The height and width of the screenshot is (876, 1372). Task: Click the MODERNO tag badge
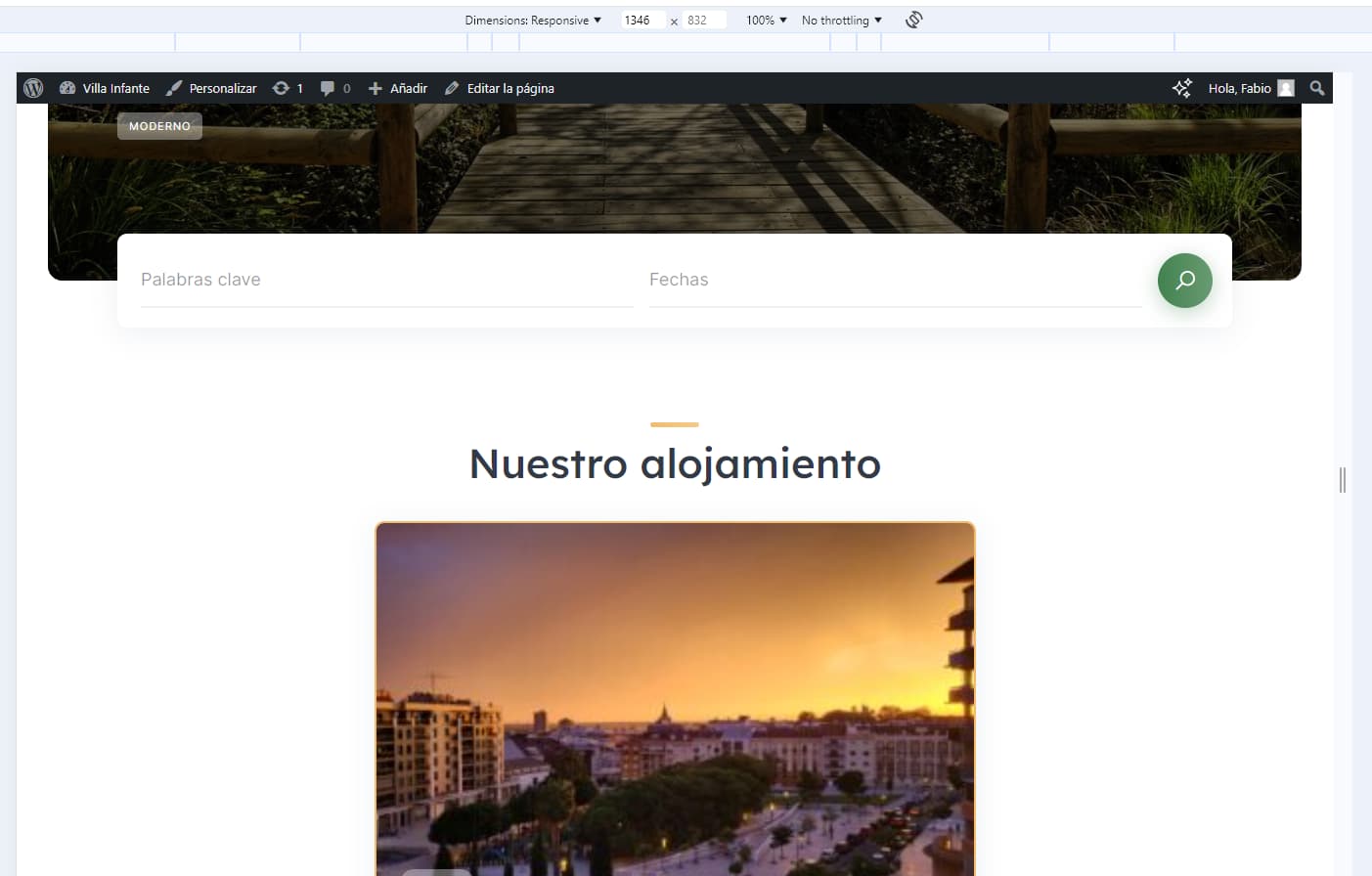[x=159, y=126]
